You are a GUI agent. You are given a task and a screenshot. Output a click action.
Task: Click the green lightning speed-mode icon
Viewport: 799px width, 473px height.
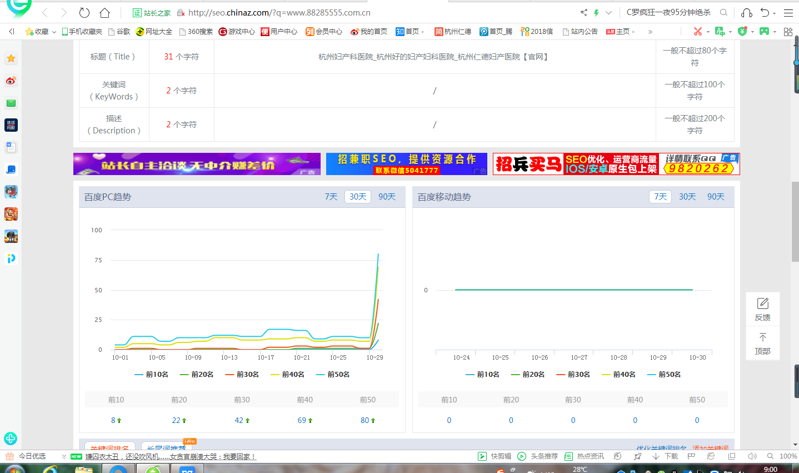[596, 12]
